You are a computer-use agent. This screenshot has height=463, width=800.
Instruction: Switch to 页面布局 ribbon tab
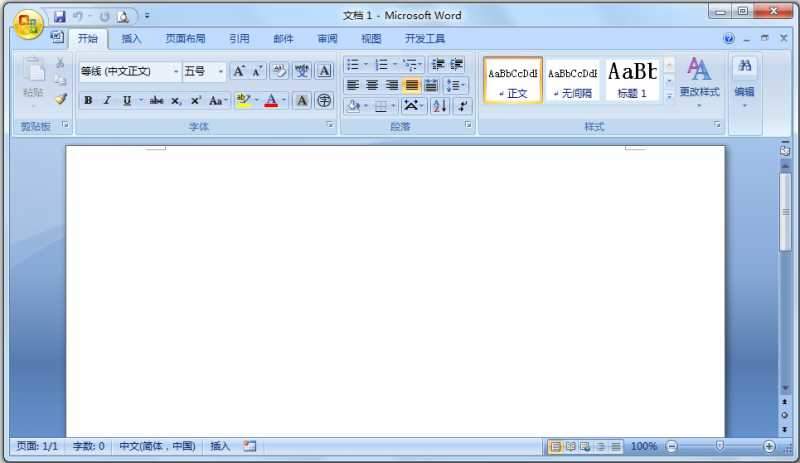pyautogui.click(x=185, y=39)
